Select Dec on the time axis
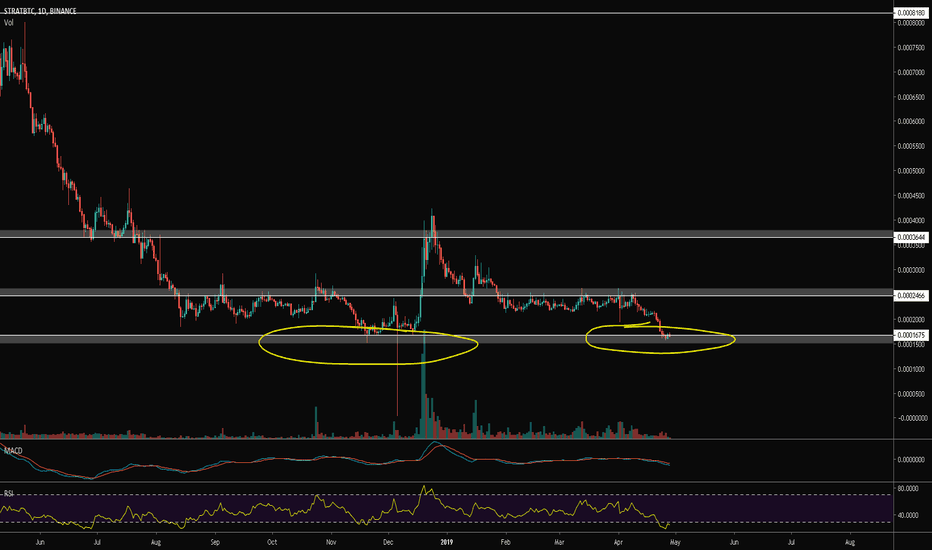932x550 pixels. (x=388, y=542)
